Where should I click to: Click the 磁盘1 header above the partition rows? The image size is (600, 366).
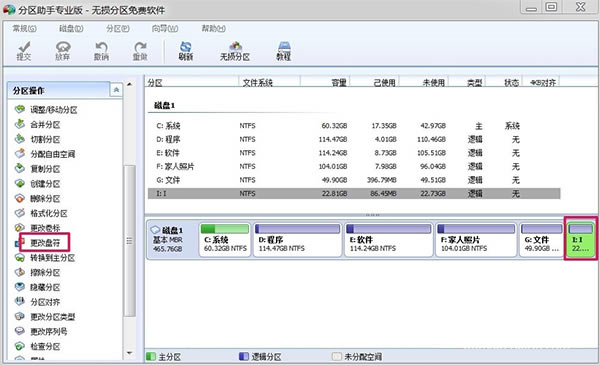pyautogui.click(x=165, y=105)
